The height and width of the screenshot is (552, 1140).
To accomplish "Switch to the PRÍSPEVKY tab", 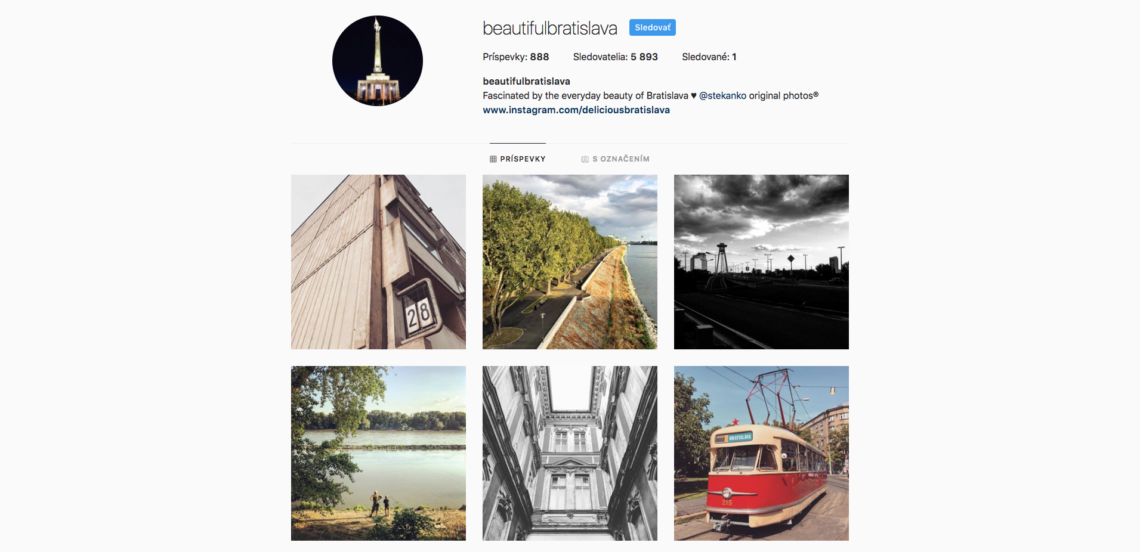I will (x=518, y=159).
